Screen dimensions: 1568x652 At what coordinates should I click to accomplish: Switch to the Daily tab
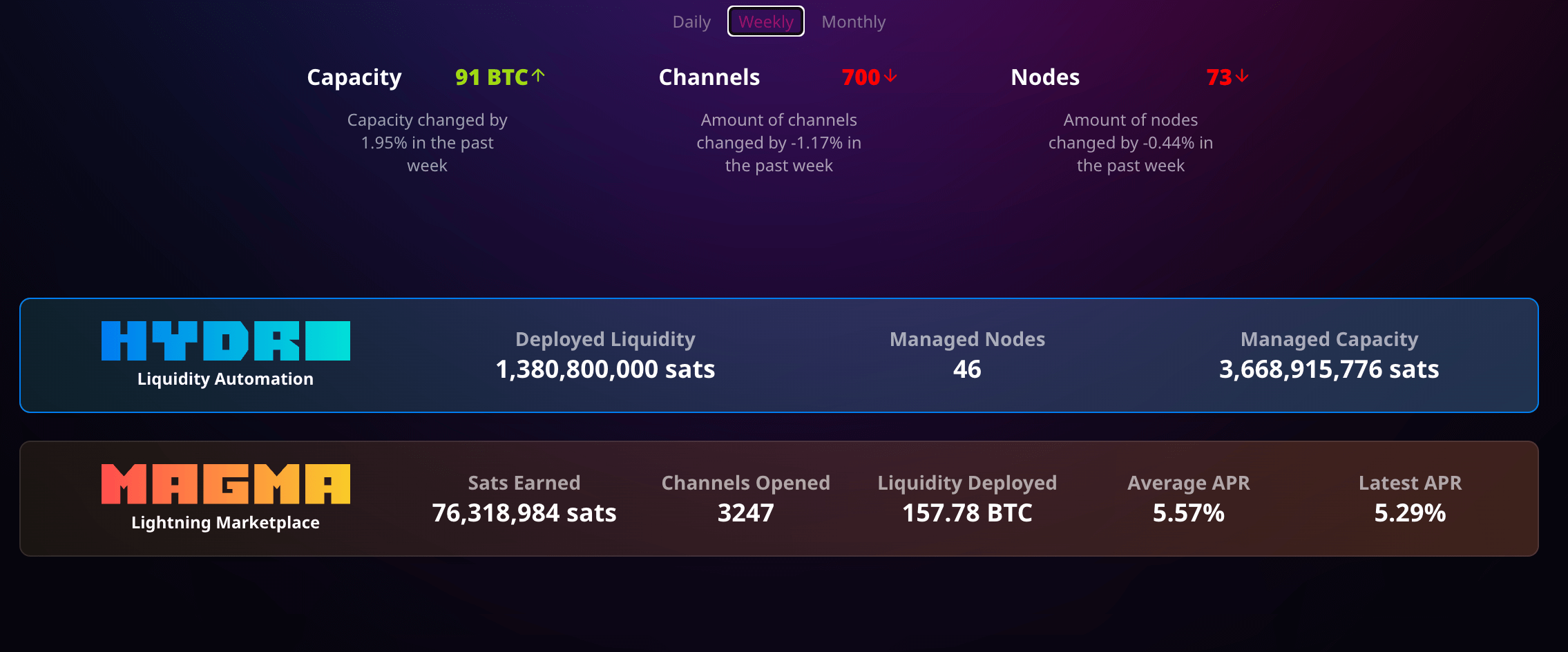pos(691,22)
